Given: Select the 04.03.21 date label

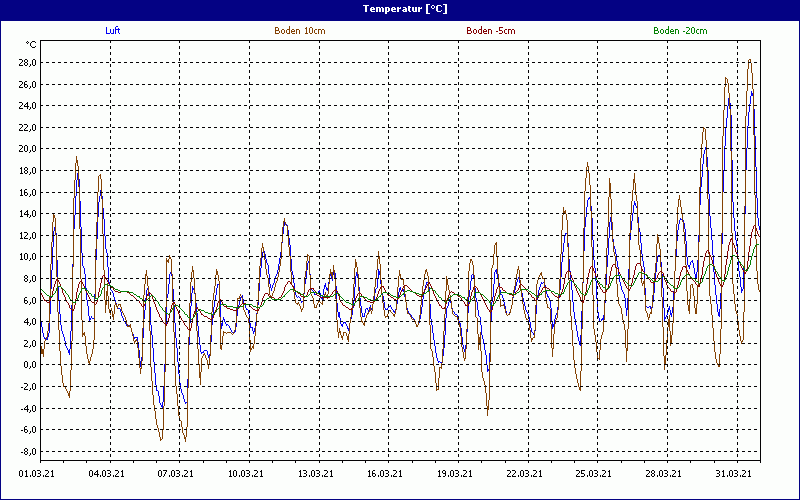Looking at the screenshot, I should coord(106,475).
